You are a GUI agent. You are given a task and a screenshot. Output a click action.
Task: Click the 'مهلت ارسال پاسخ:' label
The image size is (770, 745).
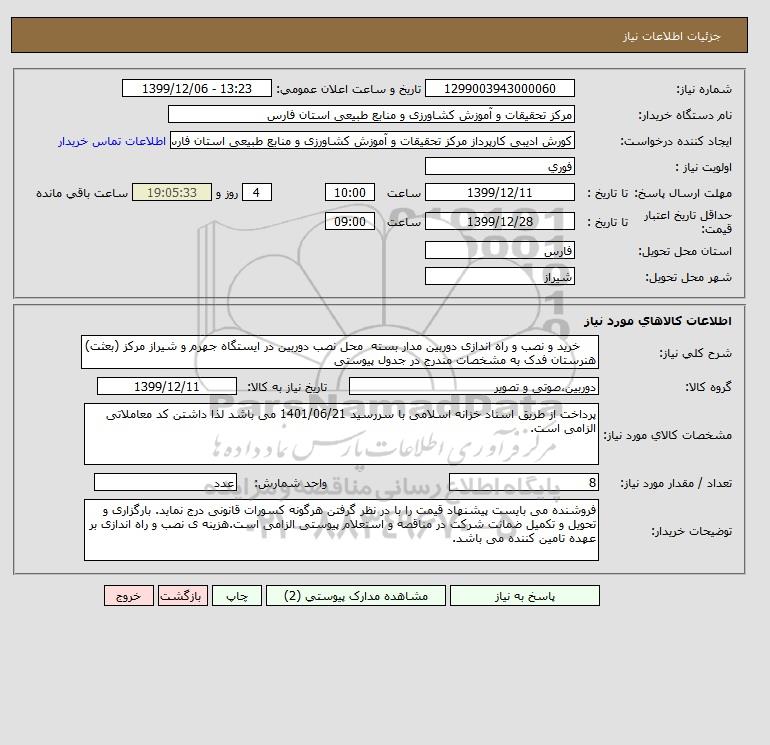[683, 193]
